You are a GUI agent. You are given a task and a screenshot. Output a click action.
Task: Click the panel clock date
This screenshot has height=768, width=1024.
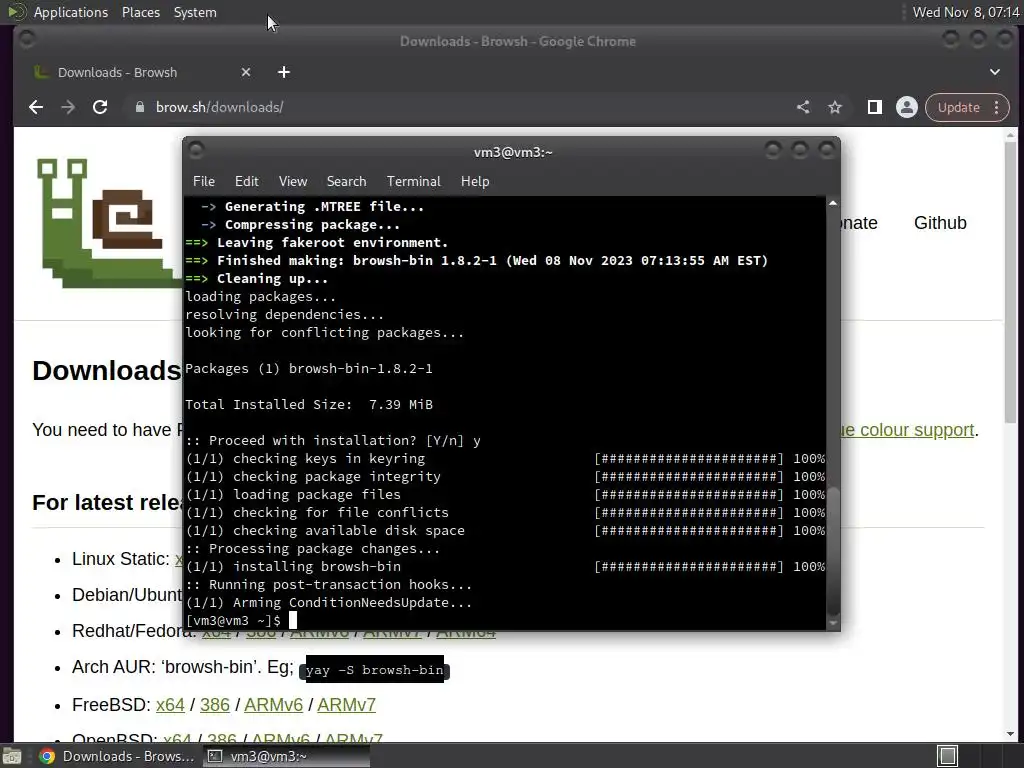click(966, 12)
